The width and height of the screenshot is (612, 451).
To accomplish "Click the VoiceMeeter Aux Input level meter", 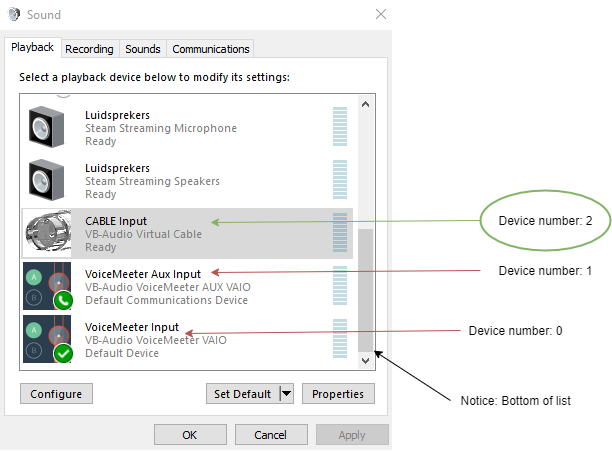I will click(340, 286).
